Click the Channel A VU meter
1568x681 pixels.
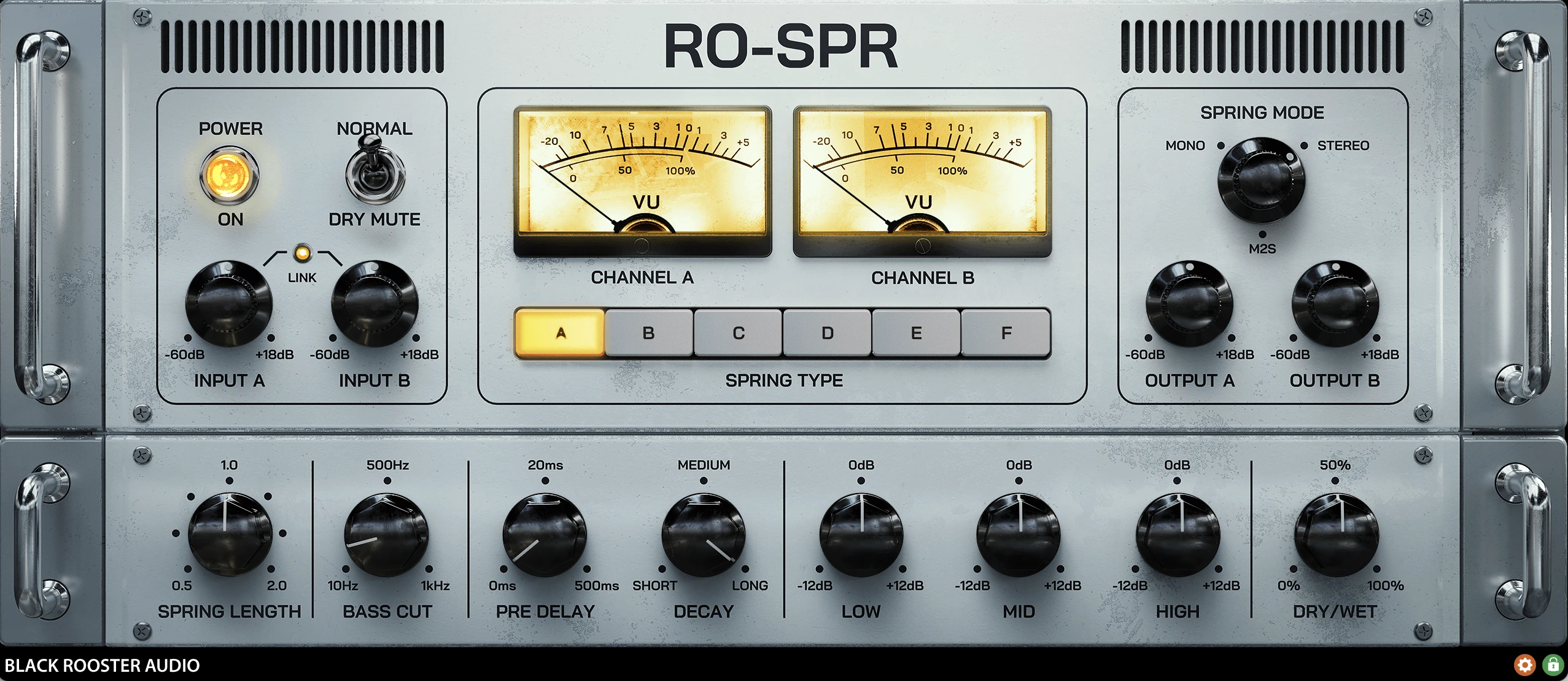pyautogui.click(x=643, y=181)
